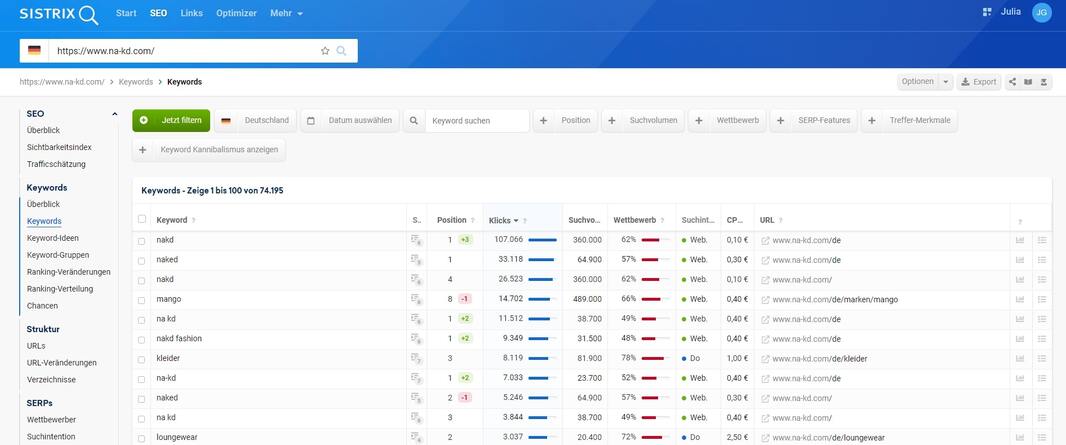Check the box for the naked row with 33.118 clicks
The height and width of the screenshot is (445, 1066).
coord(141,260)
